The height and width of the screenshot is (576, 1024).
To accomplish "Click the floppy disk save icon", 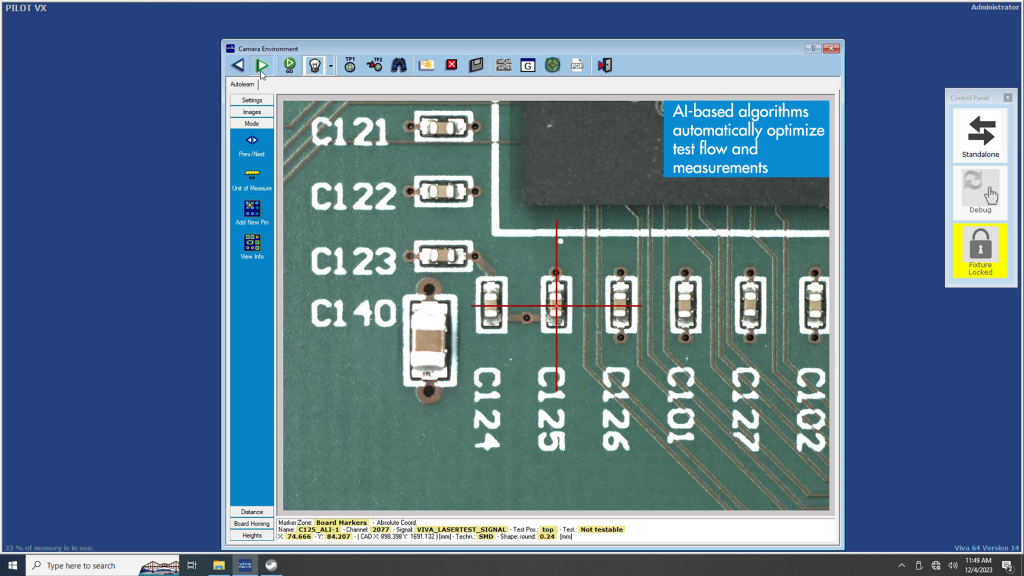I will pyautogui.click(x=476, y=65).
